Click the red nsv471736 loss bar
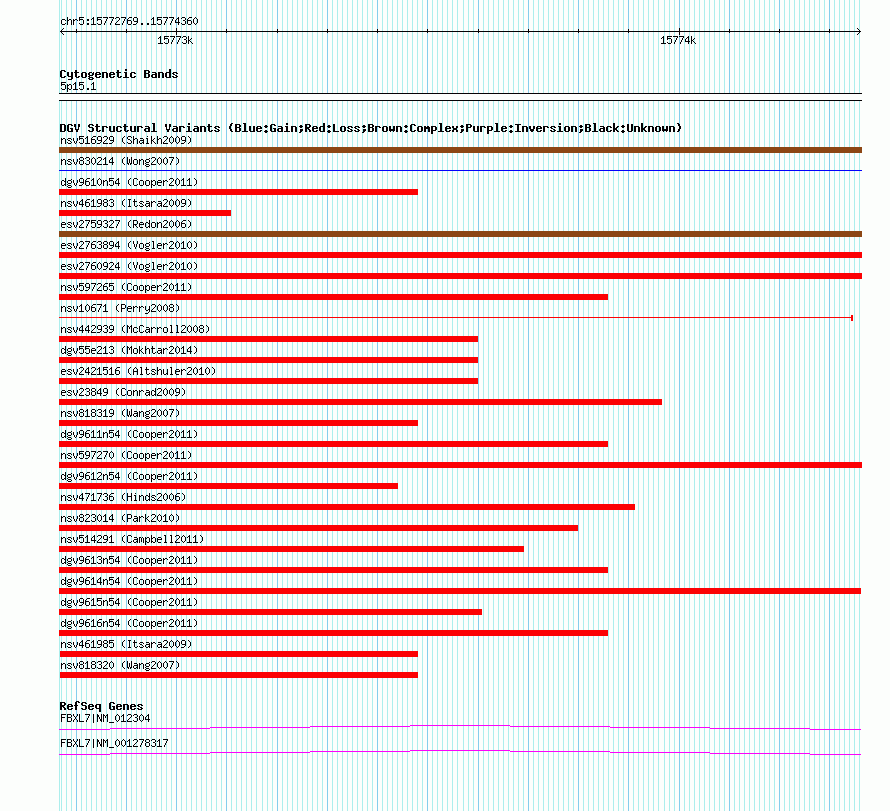890x811 pixels. click(347, 507)
